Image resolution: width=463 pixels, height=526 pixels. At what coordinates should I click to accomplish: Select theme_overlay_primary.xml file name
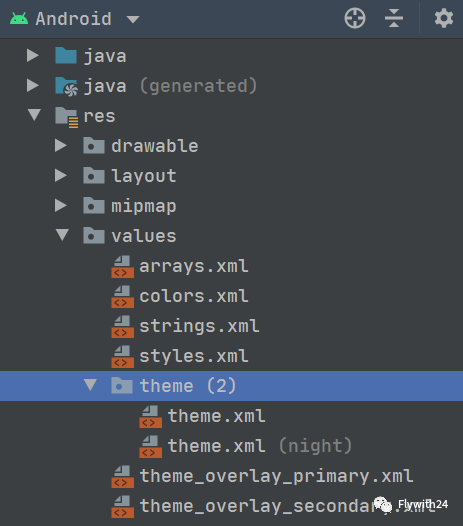(x=276, y=476)
